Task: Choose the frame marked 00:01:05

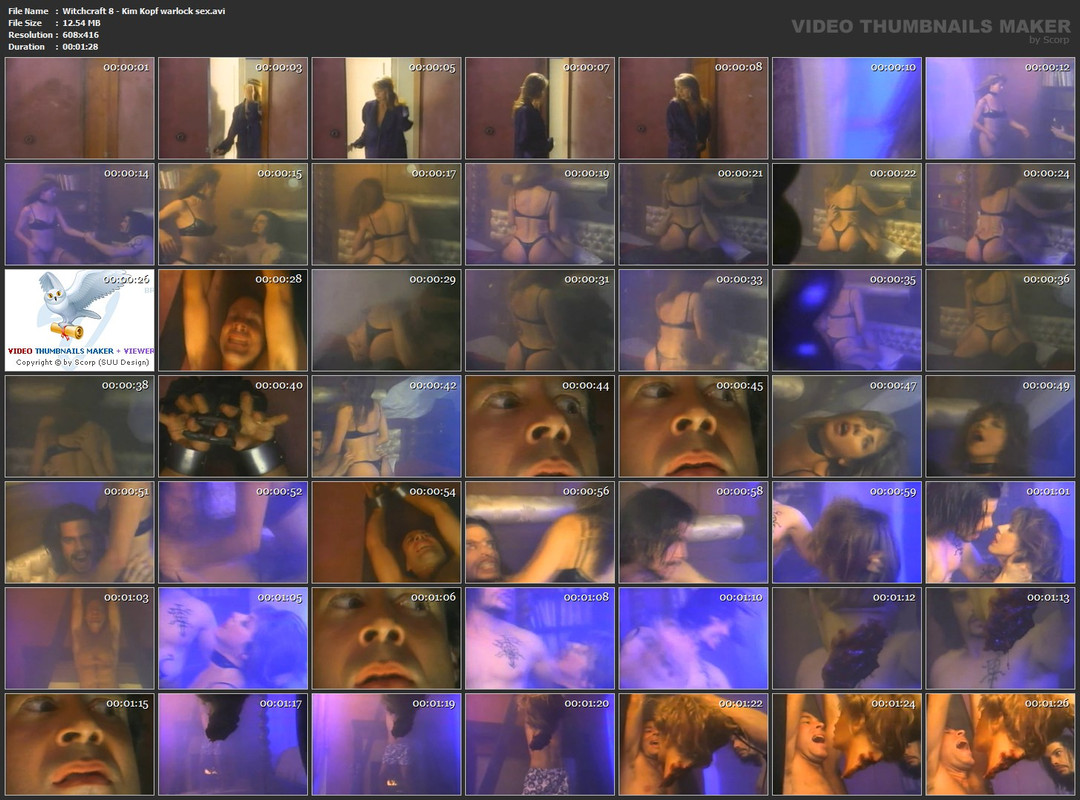Action: coord(233,639)
